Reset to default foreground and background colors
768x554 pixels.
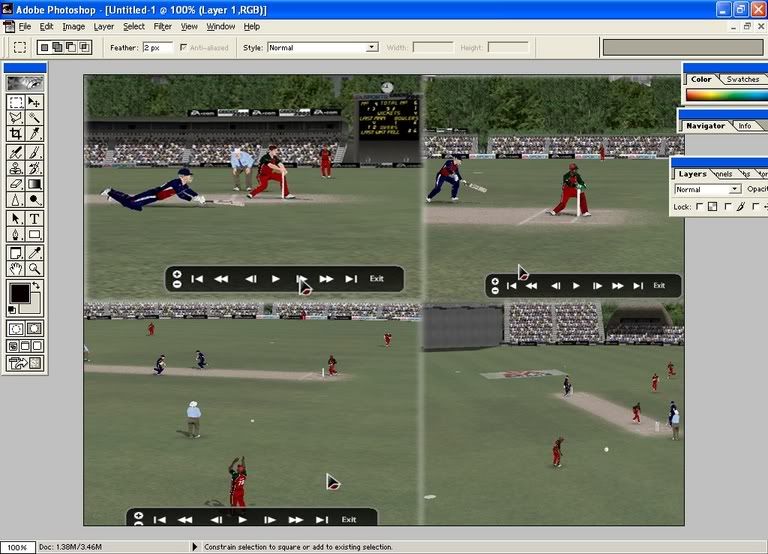pyautogui.click(x=12, y=310)
